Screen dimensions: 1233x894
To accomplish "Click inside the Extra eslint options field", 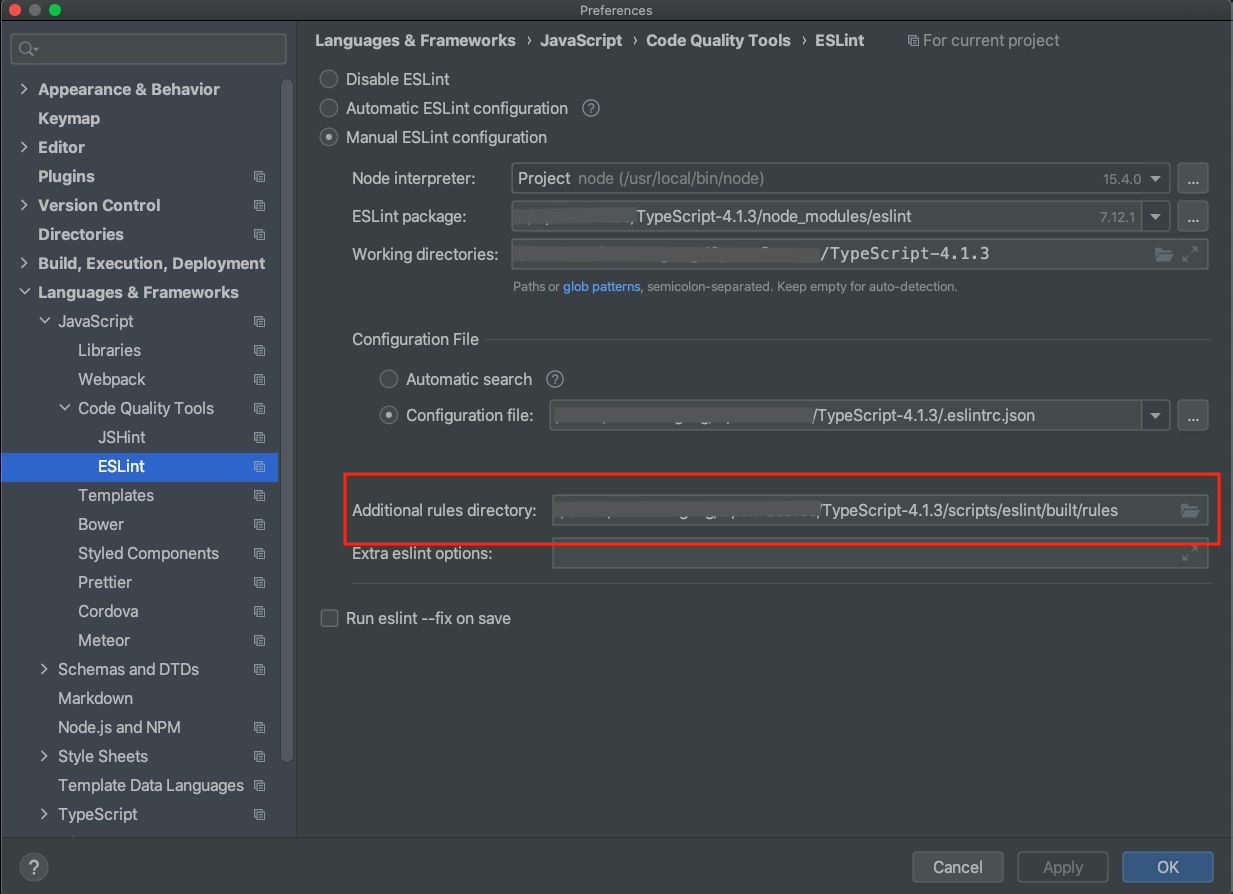I will tap(850, 553).
